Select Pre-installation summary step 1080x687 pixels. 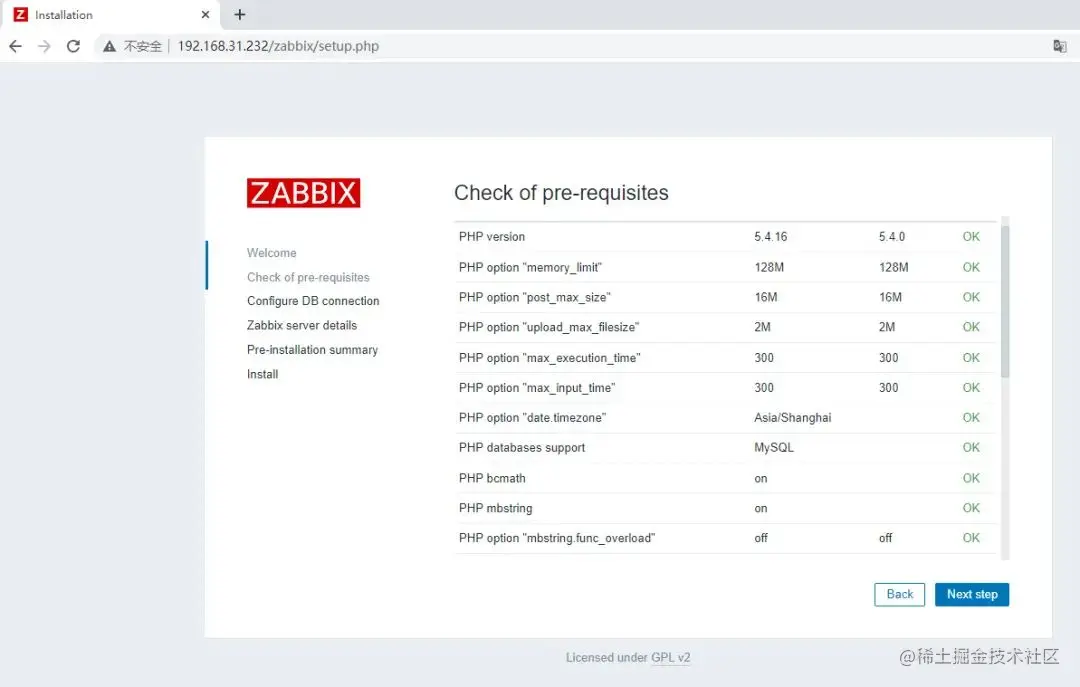(x=312, y=349)
